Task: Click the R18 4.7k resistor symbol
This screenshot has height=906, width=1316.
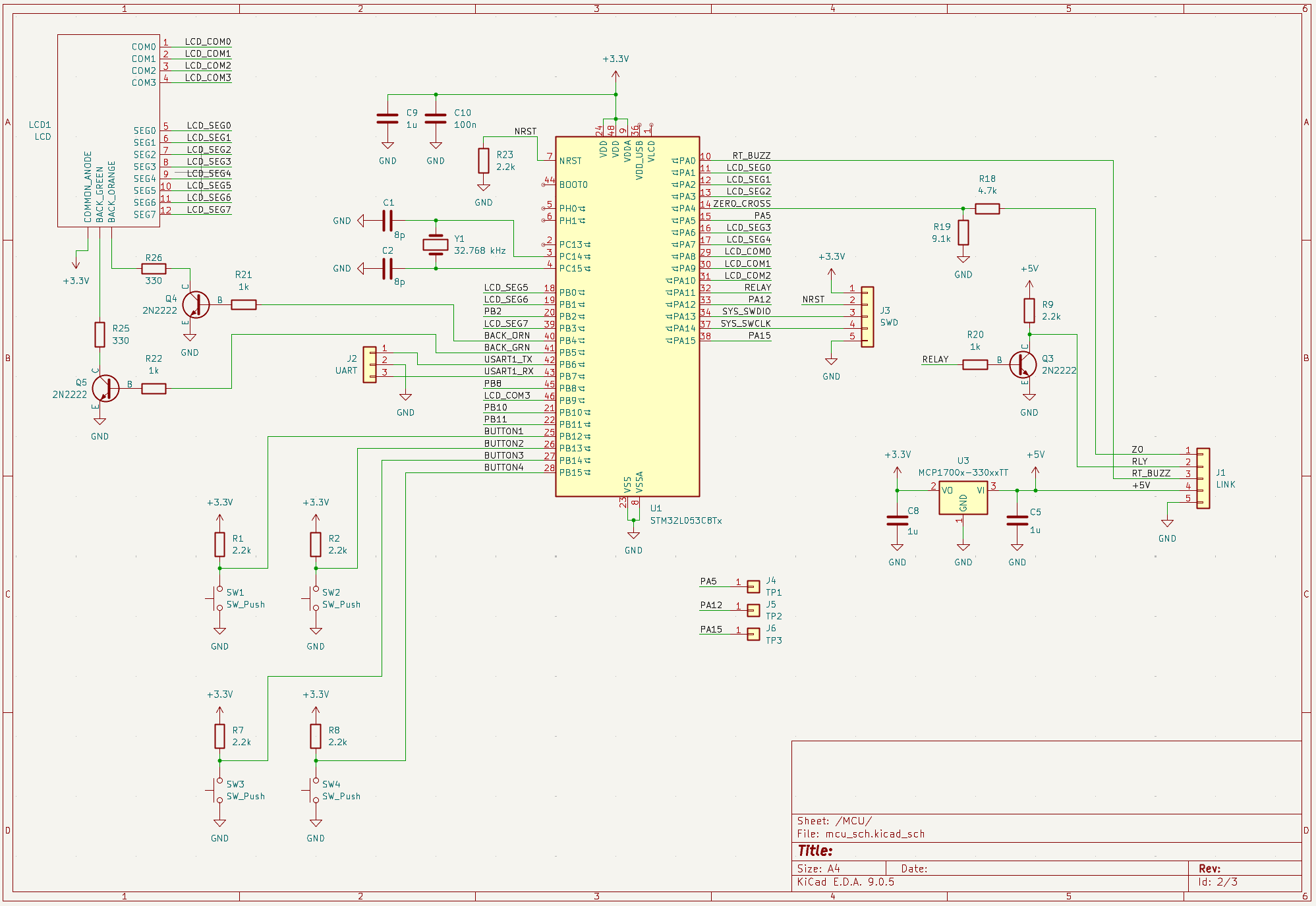Action: tap(987, 209)
